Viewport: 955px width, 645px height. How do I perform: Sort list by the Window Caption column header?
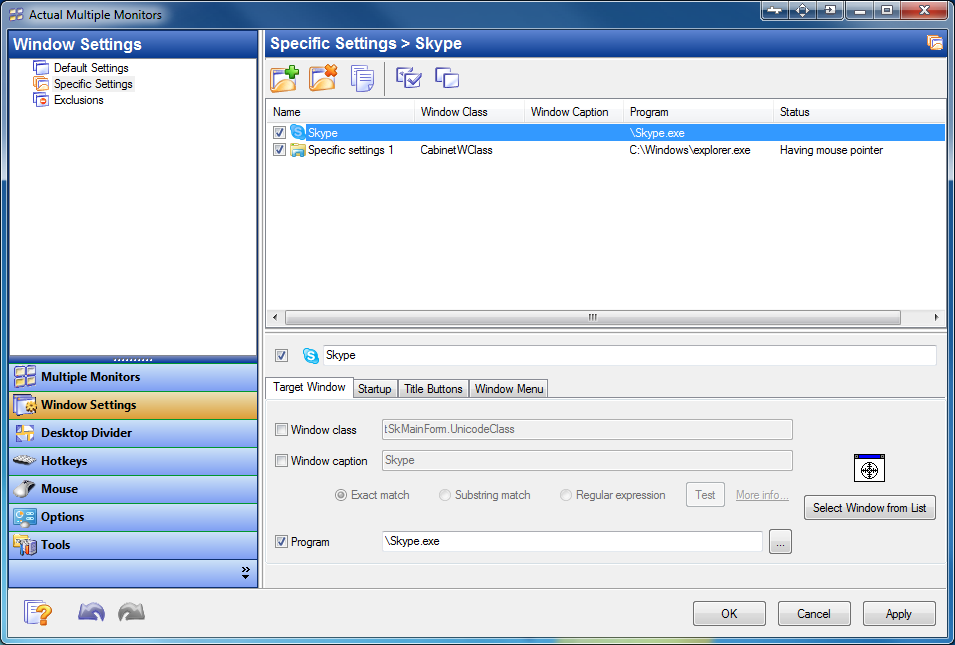coord(574,112)
